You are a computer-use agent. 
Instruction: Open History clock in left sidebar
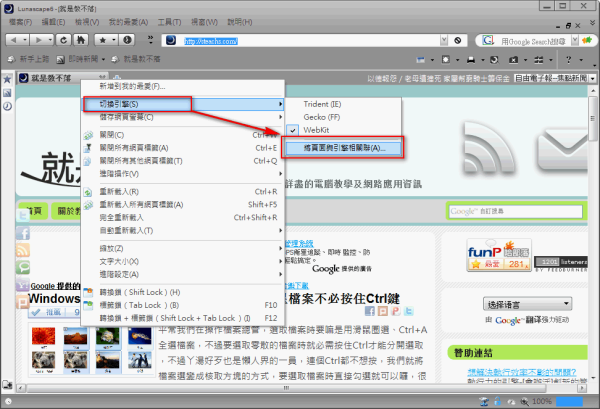click(x=7, y=106)
